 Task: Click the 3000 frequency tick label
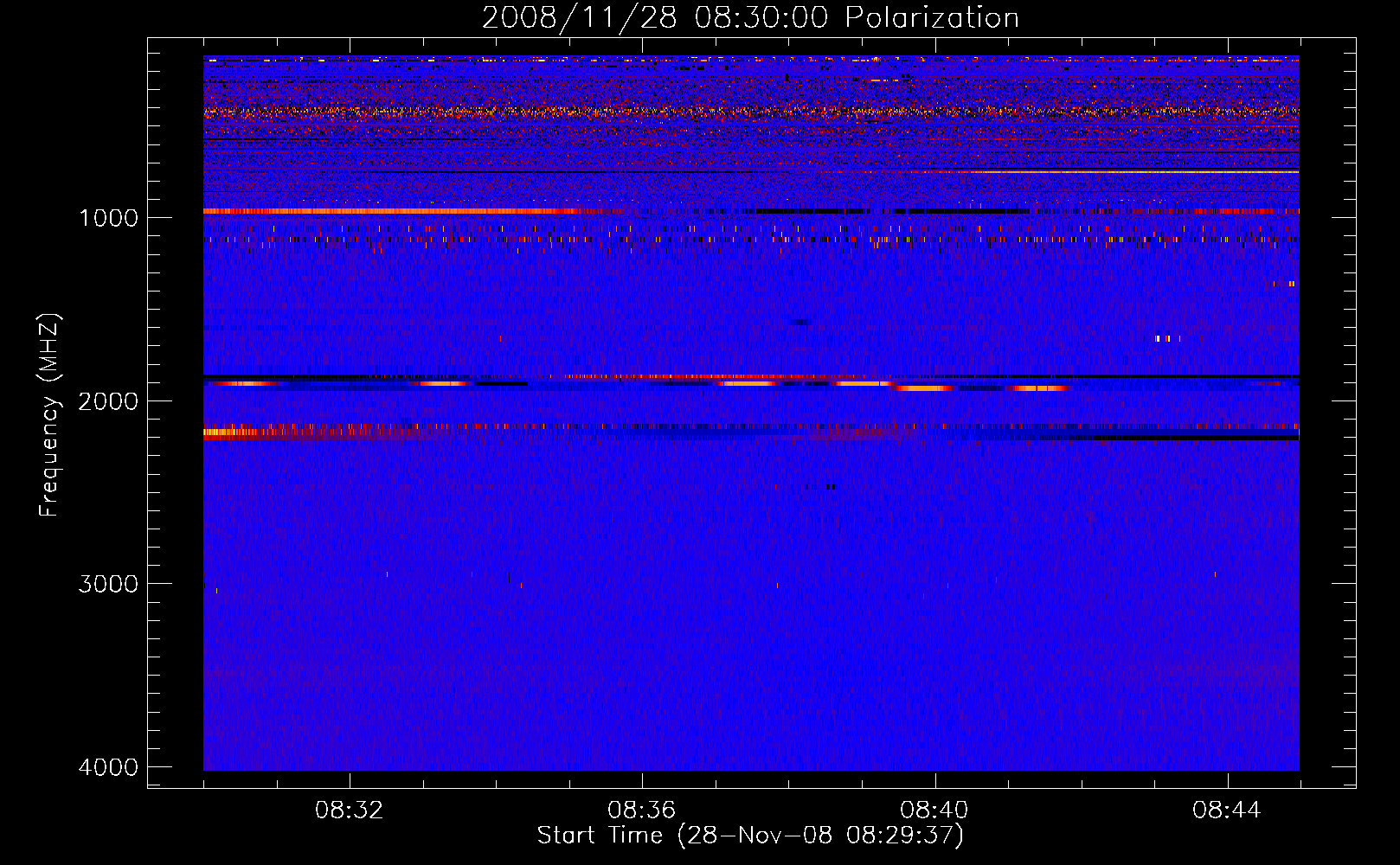coord(108,584)
